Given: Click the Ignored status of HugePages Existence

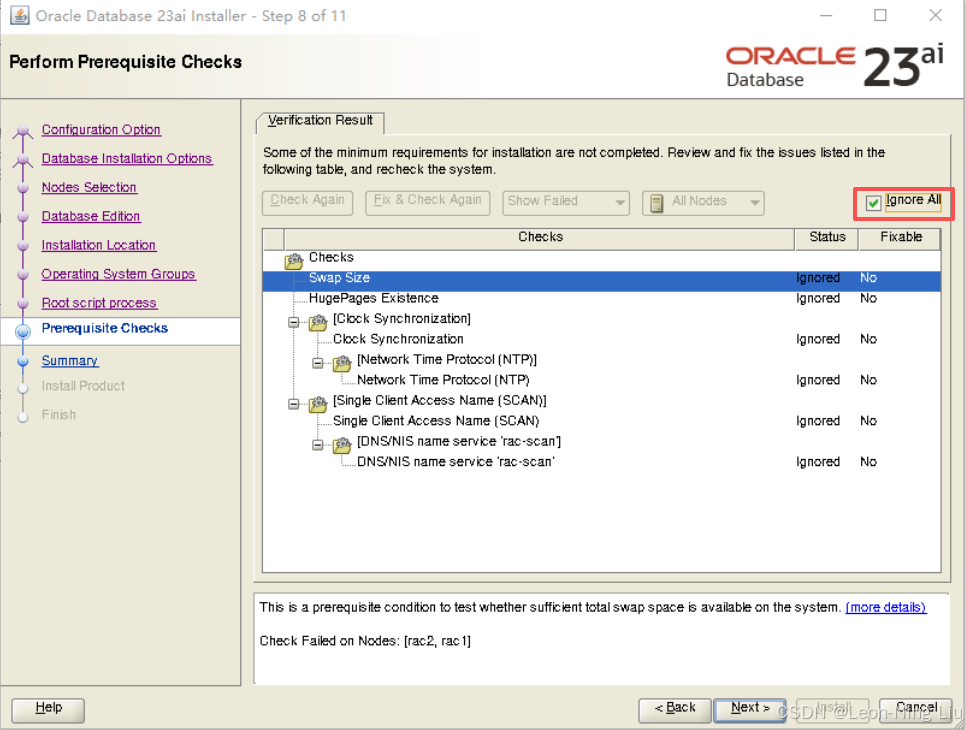Looking at the screenshot, I should 818,298.
